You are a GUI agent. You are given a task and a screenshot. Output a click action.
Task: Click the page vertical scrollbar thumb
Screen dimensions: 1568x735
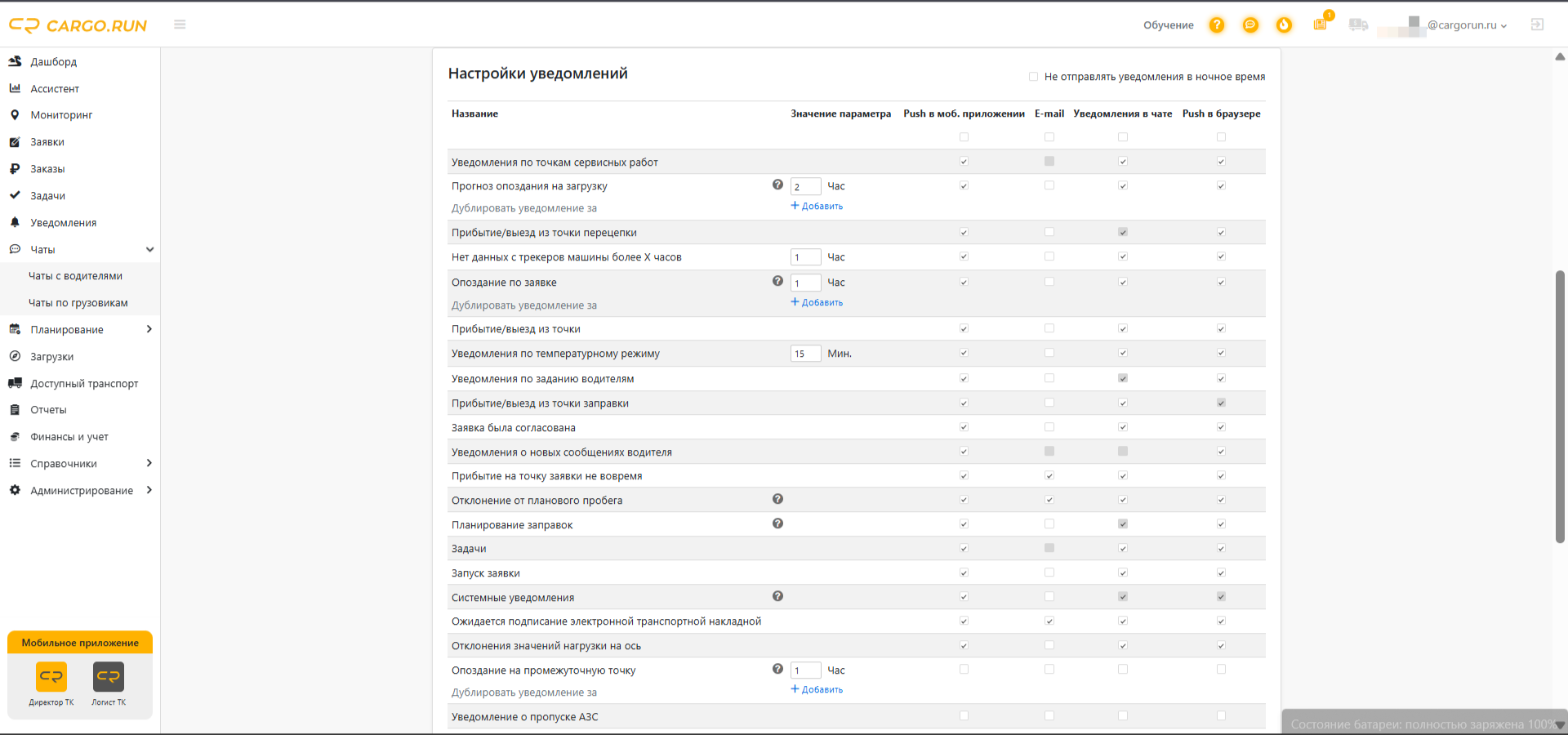pyautogui.click(x=1560, y=407)
